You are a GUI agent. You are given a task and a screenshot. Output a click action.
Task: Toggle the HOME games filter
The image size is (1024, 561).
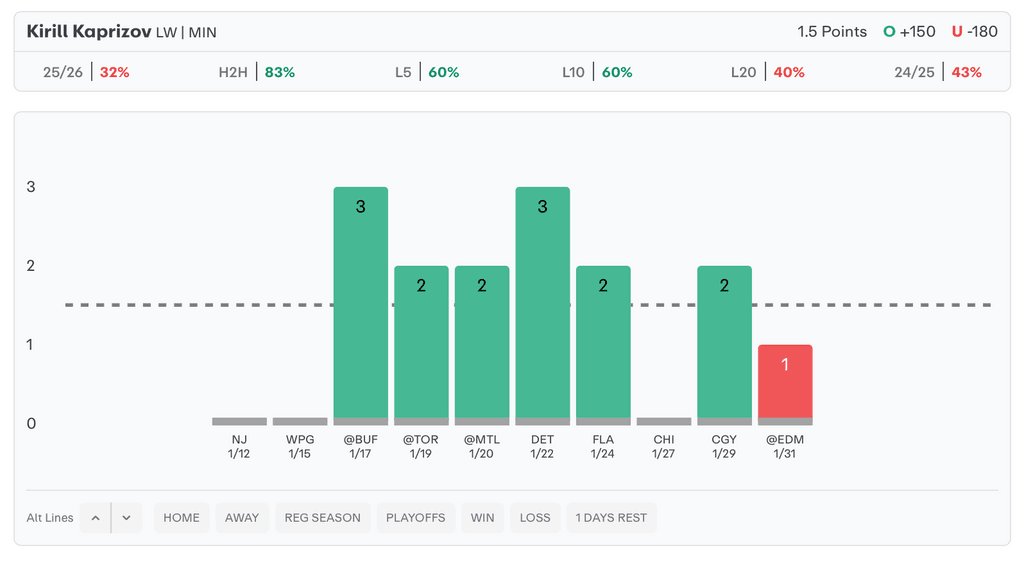coord(181,518)
